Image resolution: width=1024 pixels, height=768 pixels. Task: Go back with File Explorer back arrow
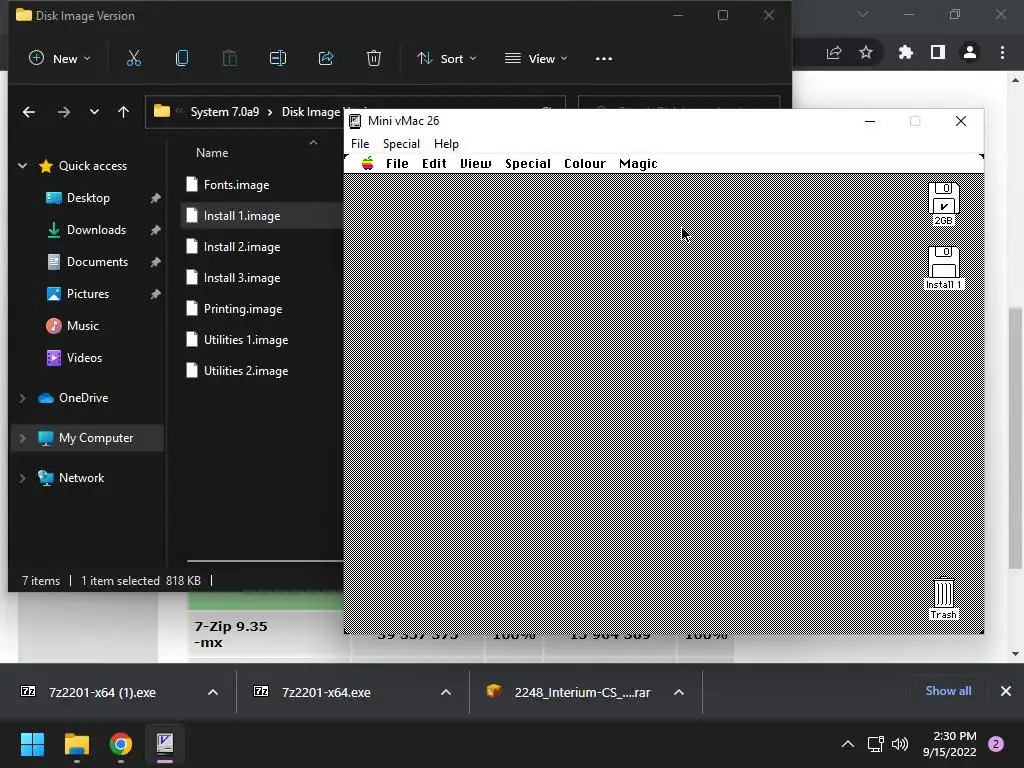pyautogui.click(x=29, y=112)
